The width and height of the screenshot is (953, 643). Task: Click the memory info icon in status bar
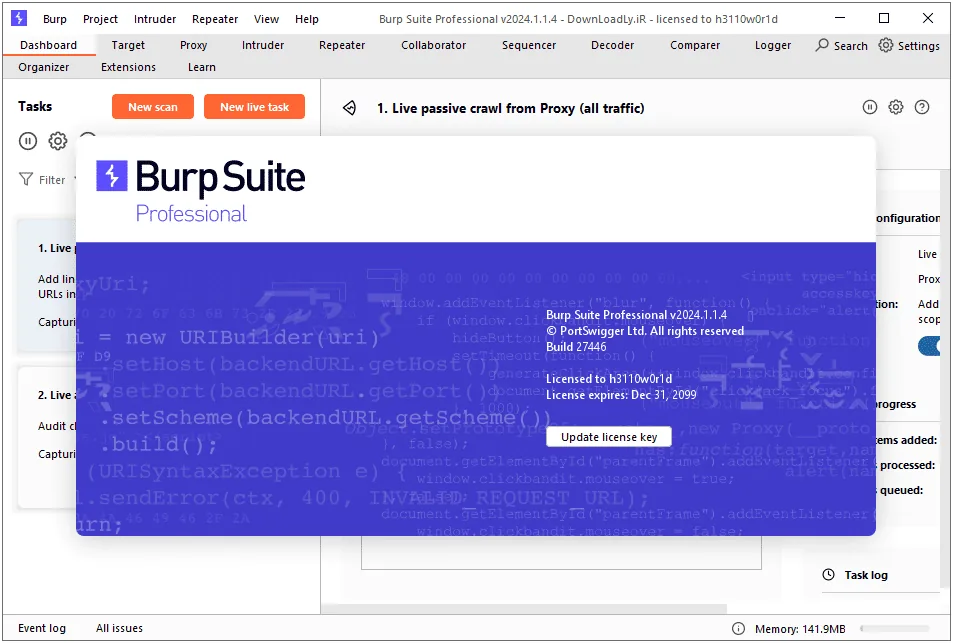pos(738,628)
